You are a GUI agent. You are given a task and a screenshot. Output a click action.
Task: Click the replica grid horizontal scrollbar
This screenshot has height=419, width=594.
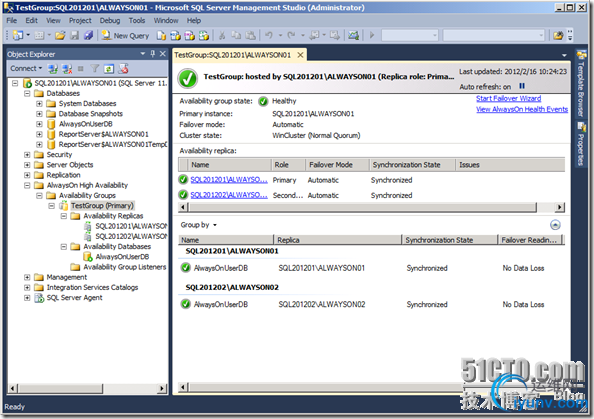pyautogui.click(x=363, y=207)
